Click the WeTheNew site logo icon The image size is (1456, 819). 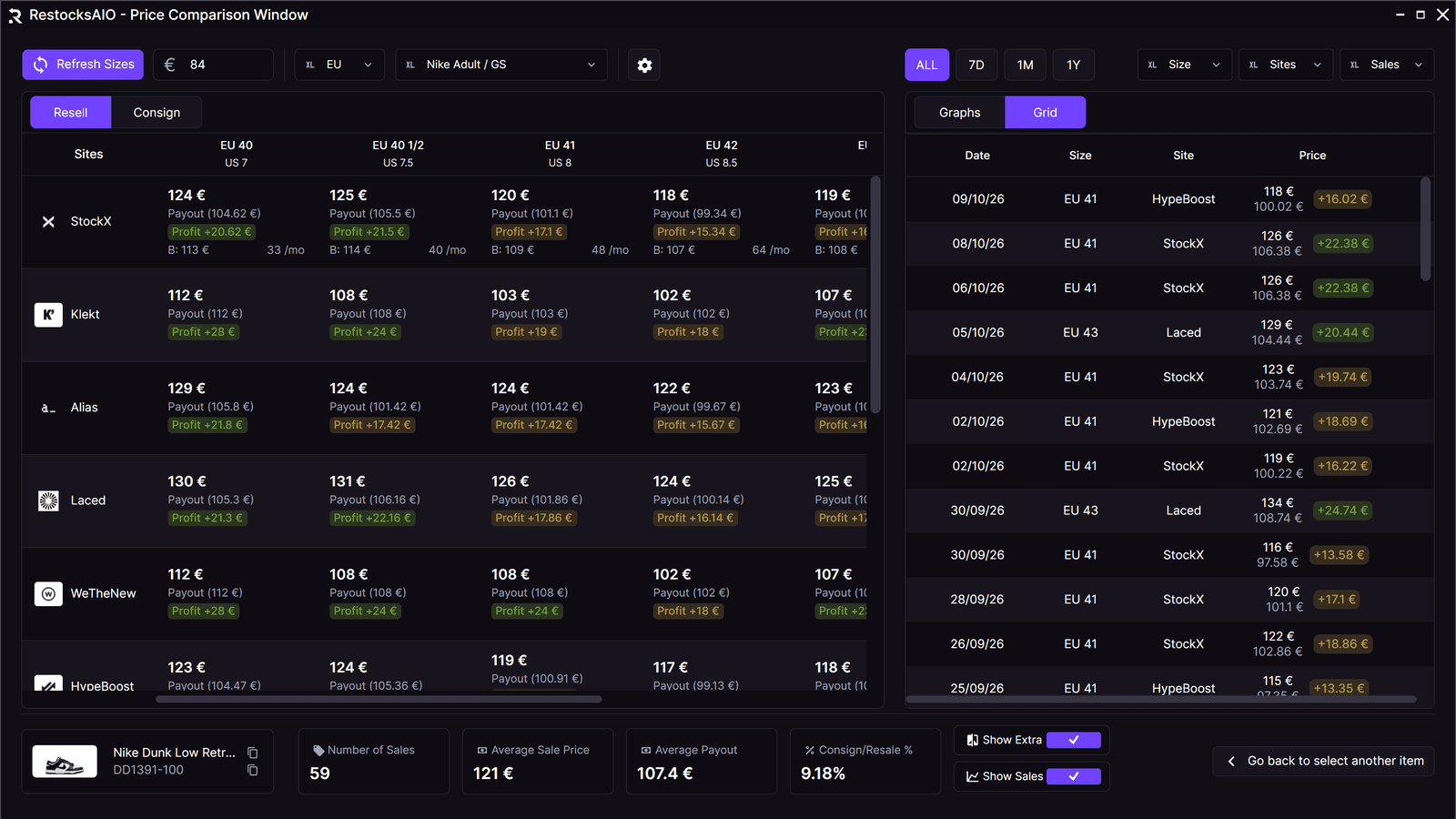pyautogui.click(x=48, y=593)
